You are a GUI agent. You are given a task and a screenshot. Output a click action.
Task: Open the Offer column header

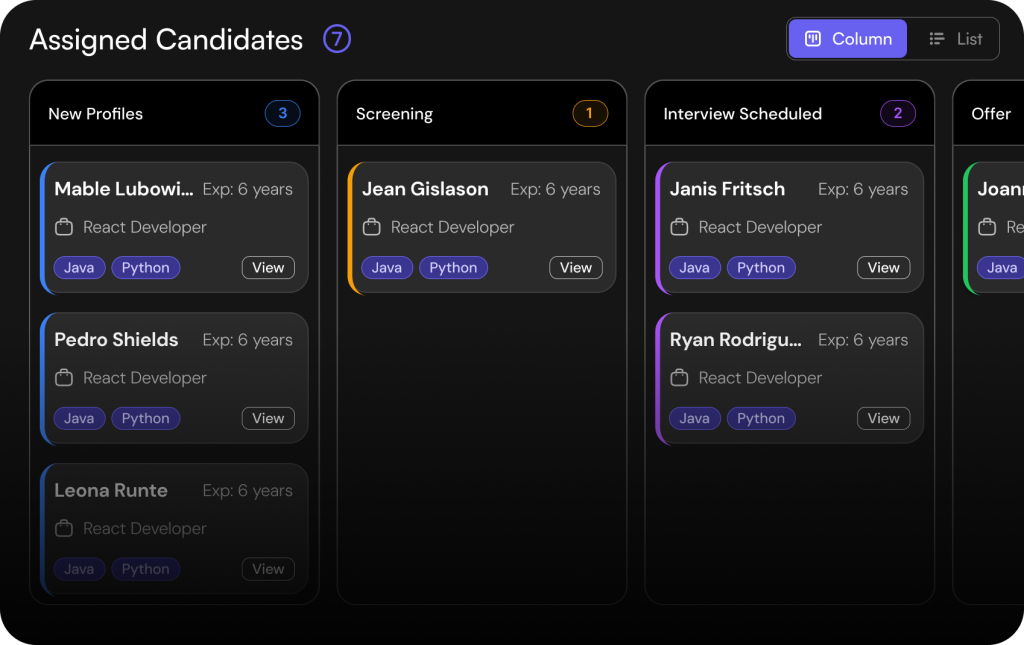pyautogui.click(x=989, y=114)
